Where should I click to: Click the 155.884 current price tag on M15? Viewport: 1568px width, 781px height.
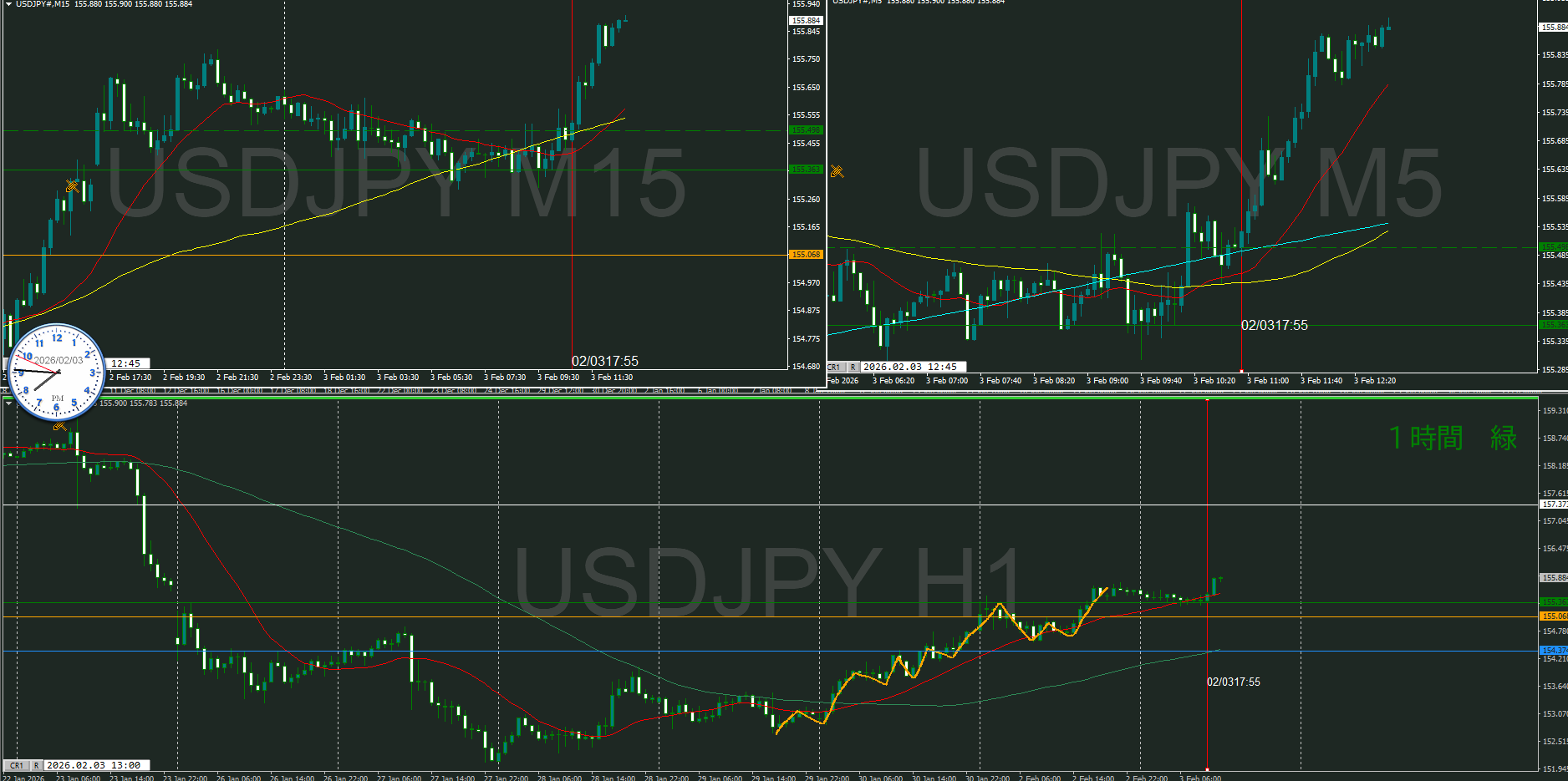click(x=806, y=20)
